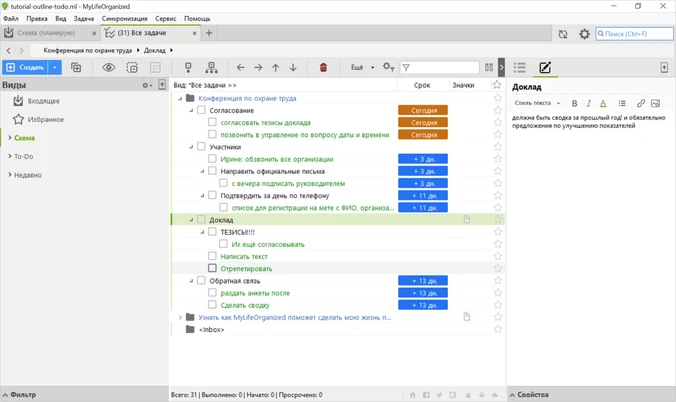Open the Правка menu

pos(37,19)
